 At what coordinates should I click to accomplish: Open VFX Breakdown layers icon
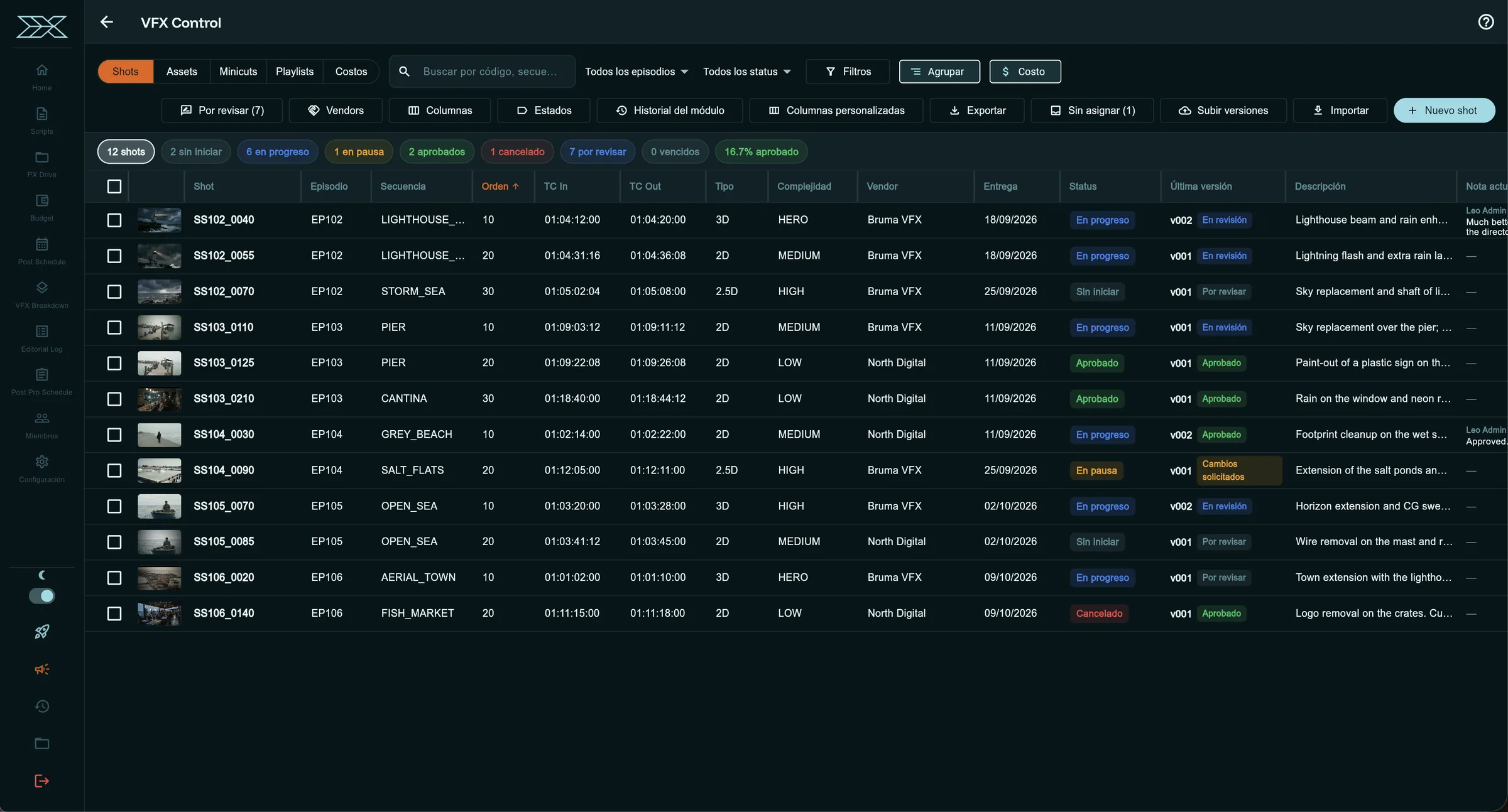click(x=42, y=287)
